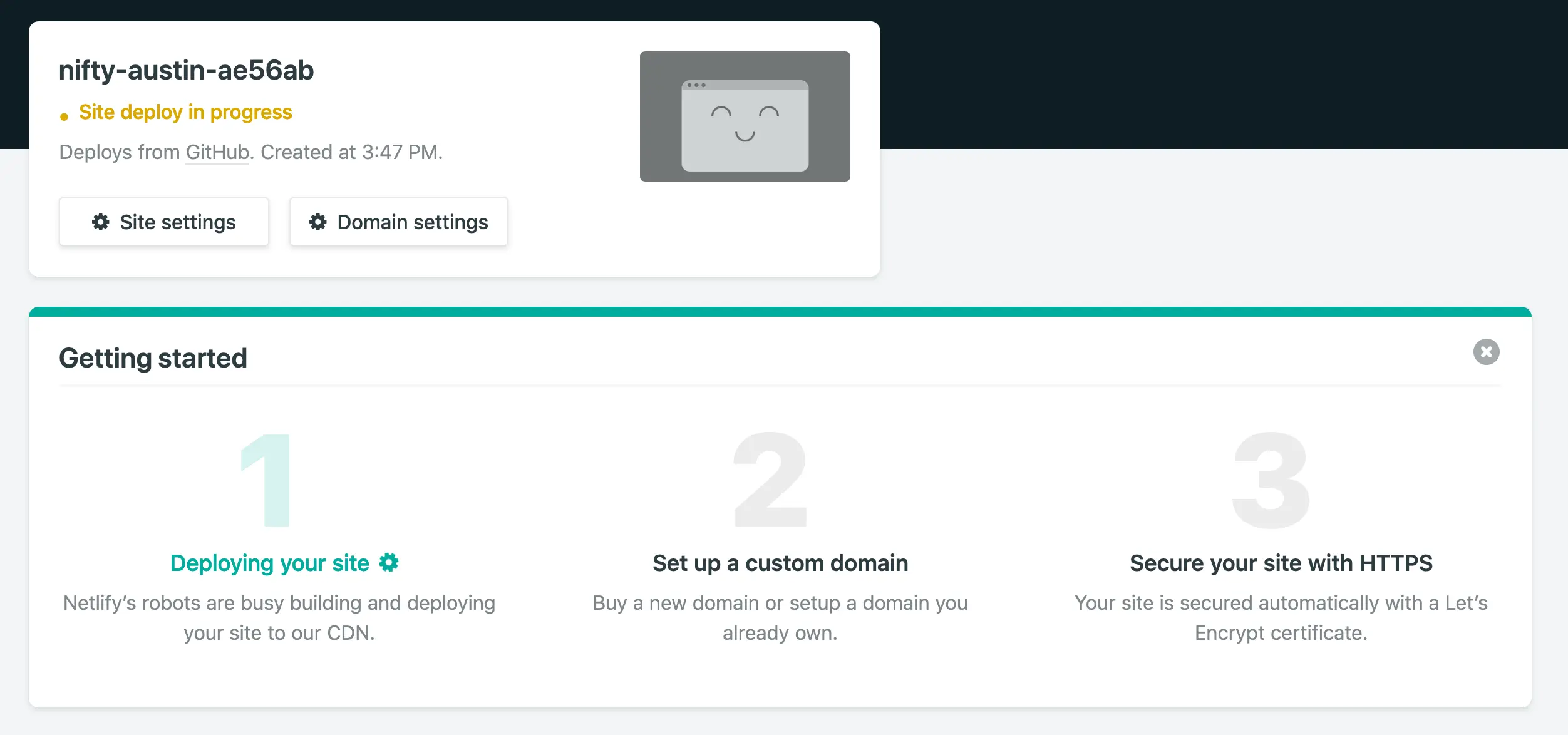Dismiss the Getting started panel
The image size is (1568, 735).
[1486, 352]
